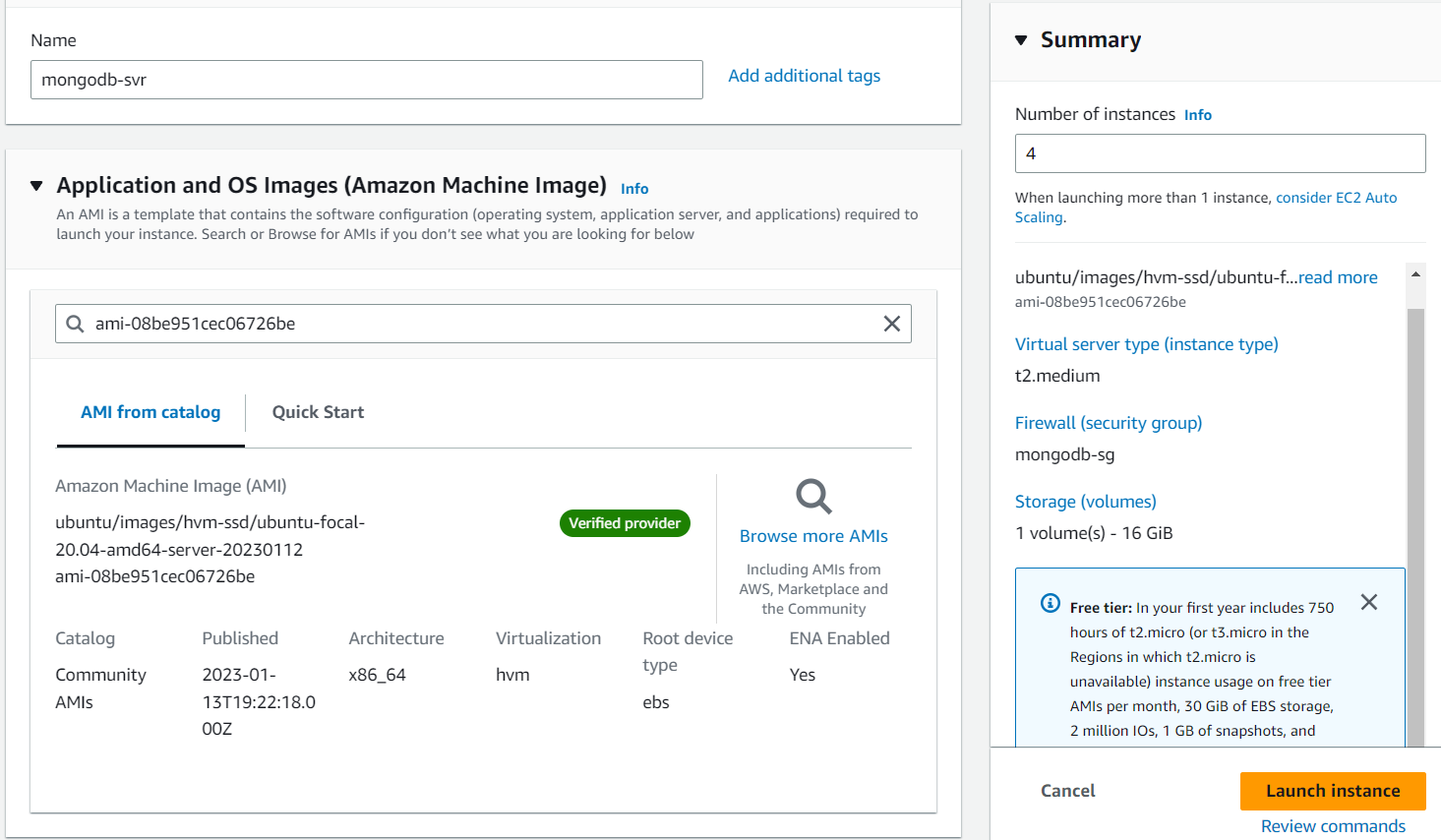The width and height of the screenshot is (1441, 840).
Task: Collapse the Application and OS Images section
Action: point(36,186)
